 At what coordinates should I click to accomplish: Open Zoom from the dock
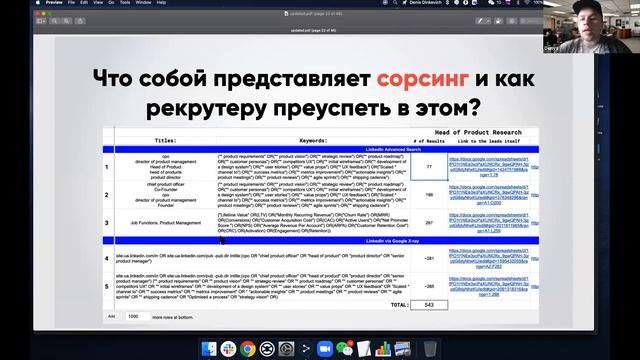pyautogui.click(x=325, y=349)
